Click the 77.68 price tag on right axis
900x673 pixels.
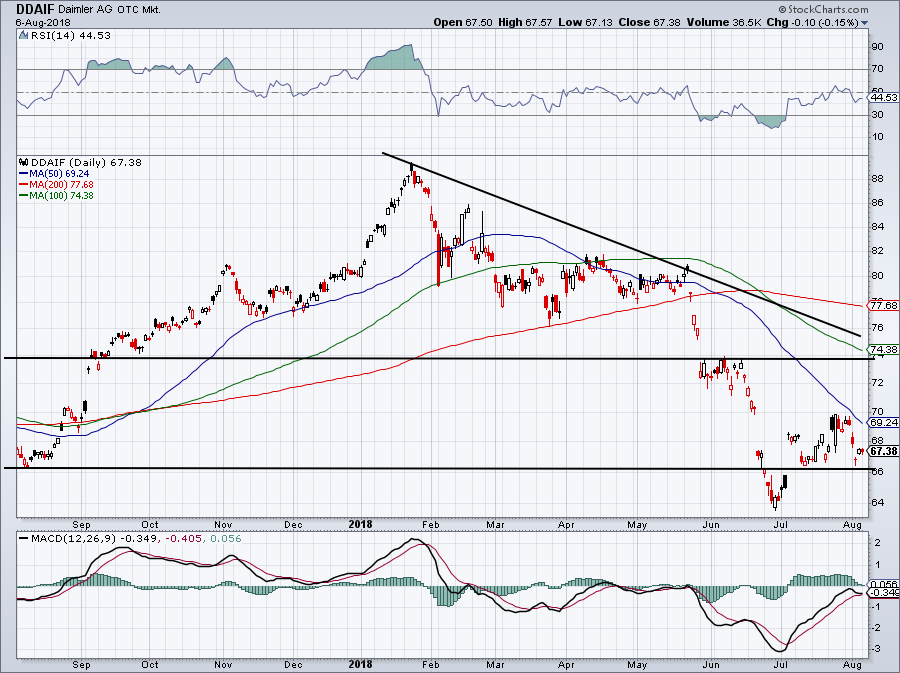coord(883,305)
